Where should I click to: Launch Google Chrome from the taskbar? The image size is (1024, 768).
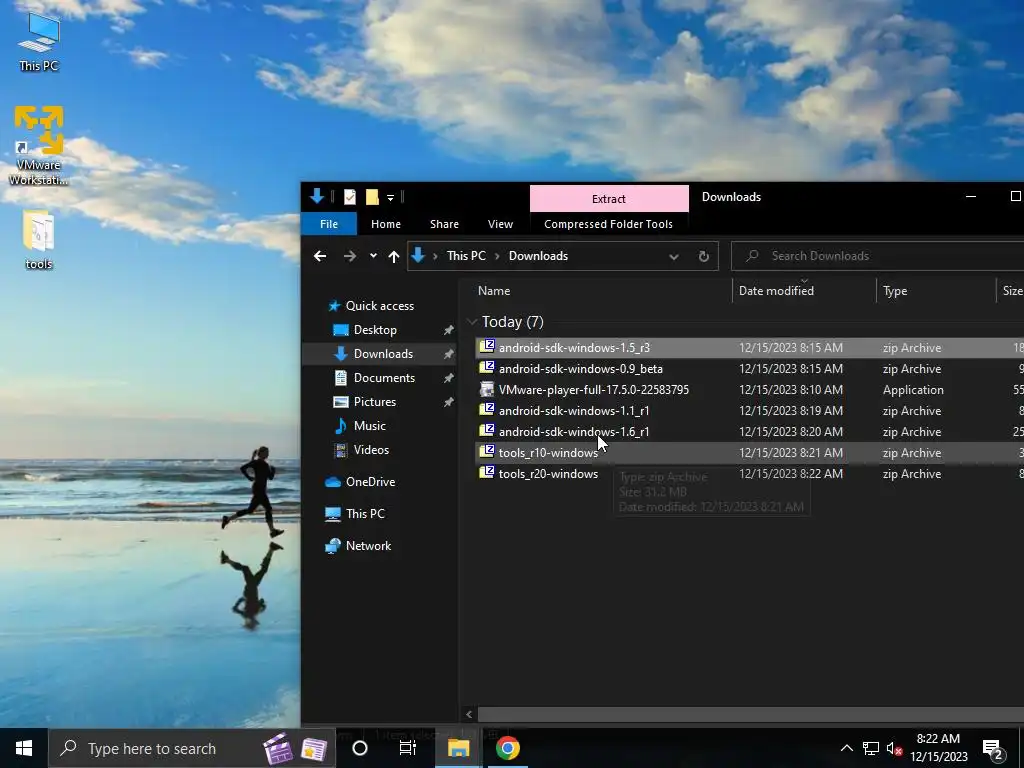click(x=507, y=748)
